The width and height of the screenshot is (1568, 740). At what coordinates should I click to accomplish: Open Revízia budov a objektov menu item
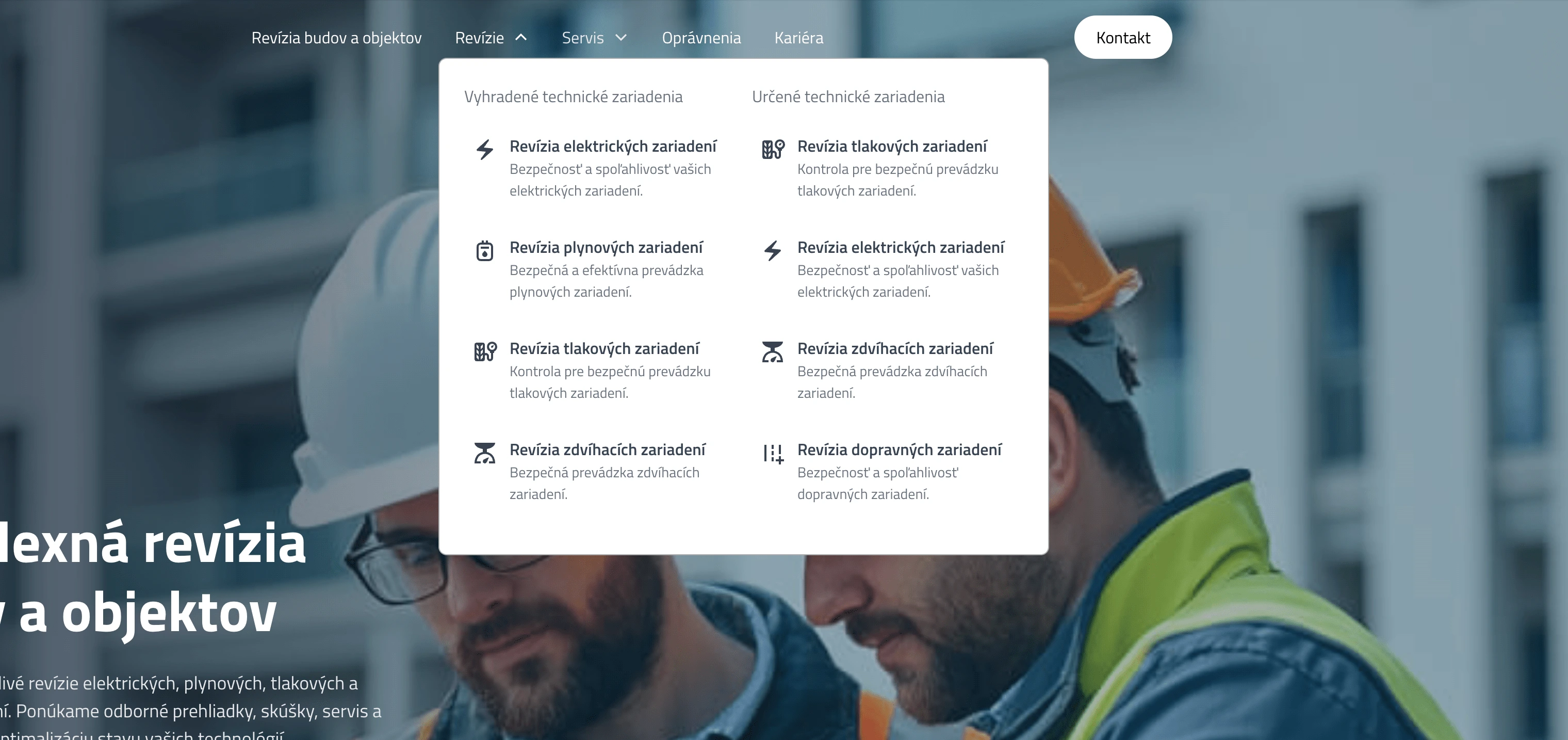click(x=337, y=38)
